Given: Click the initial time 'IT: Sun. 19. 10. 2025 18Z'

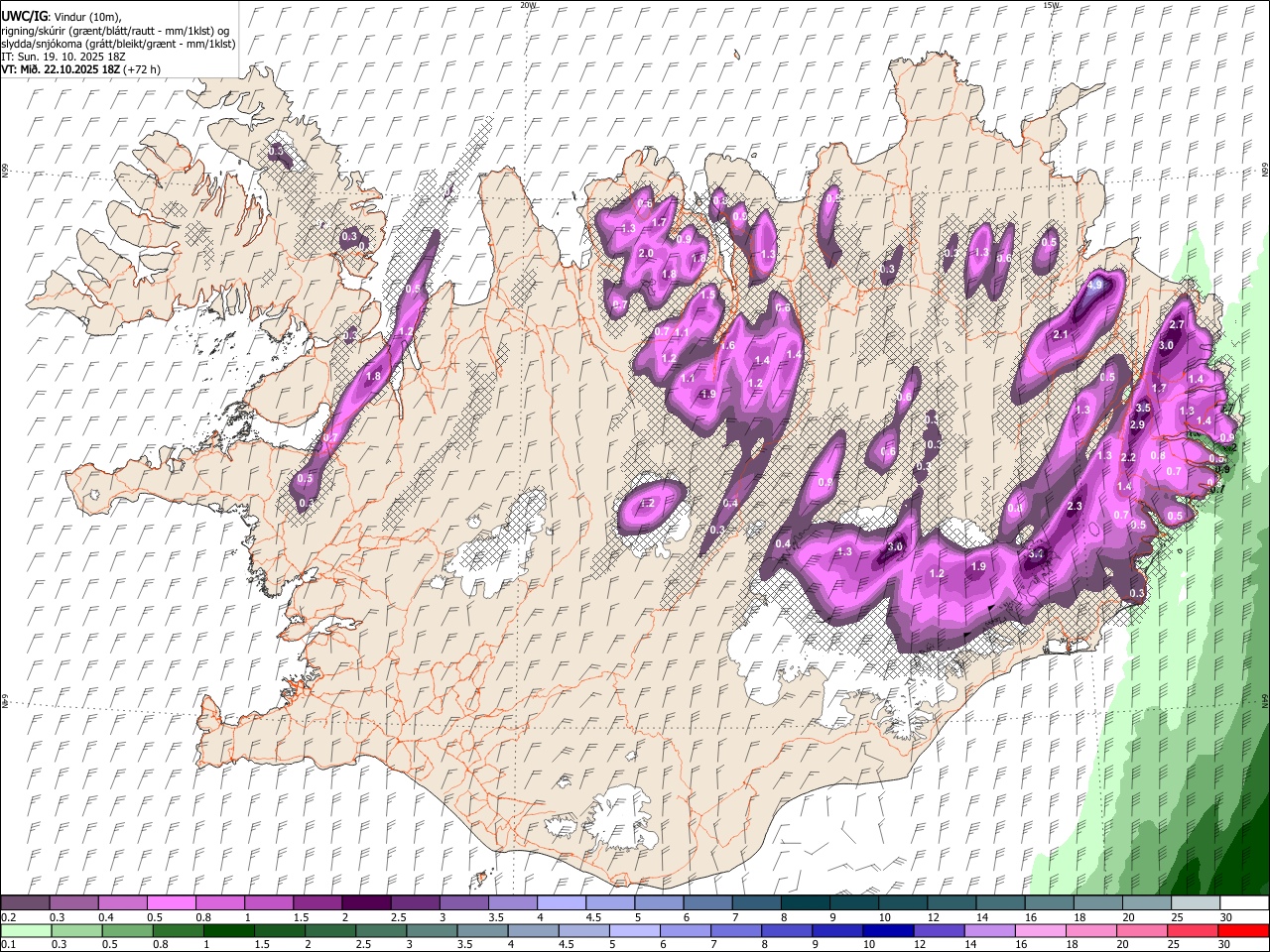Looking at the screenshot, I should tap(62, 57).
